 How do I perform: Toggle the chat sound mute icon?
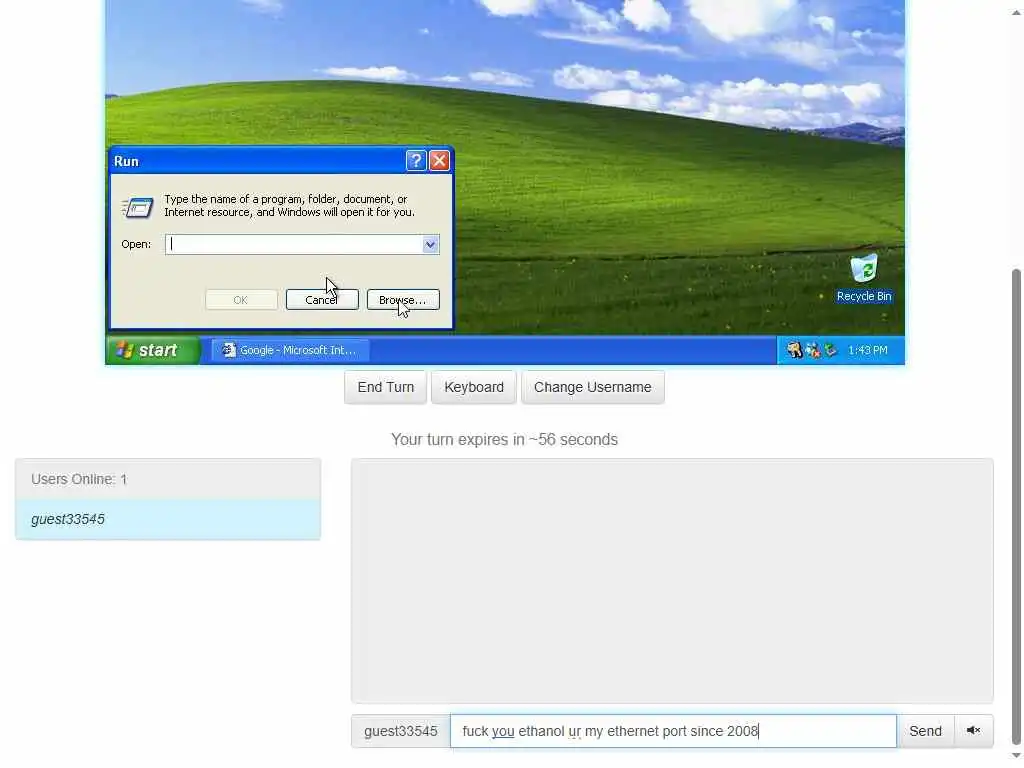[x=974, y=731]
